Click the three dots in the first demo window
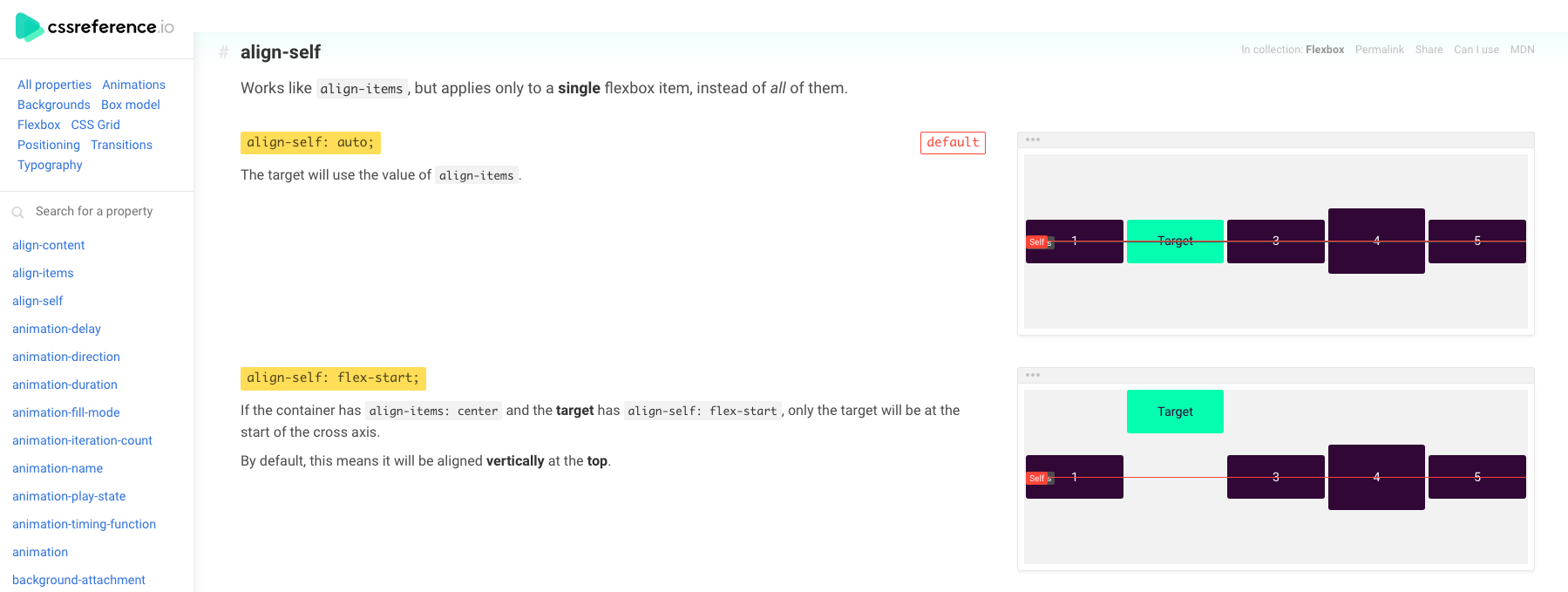 point(1033,139)
